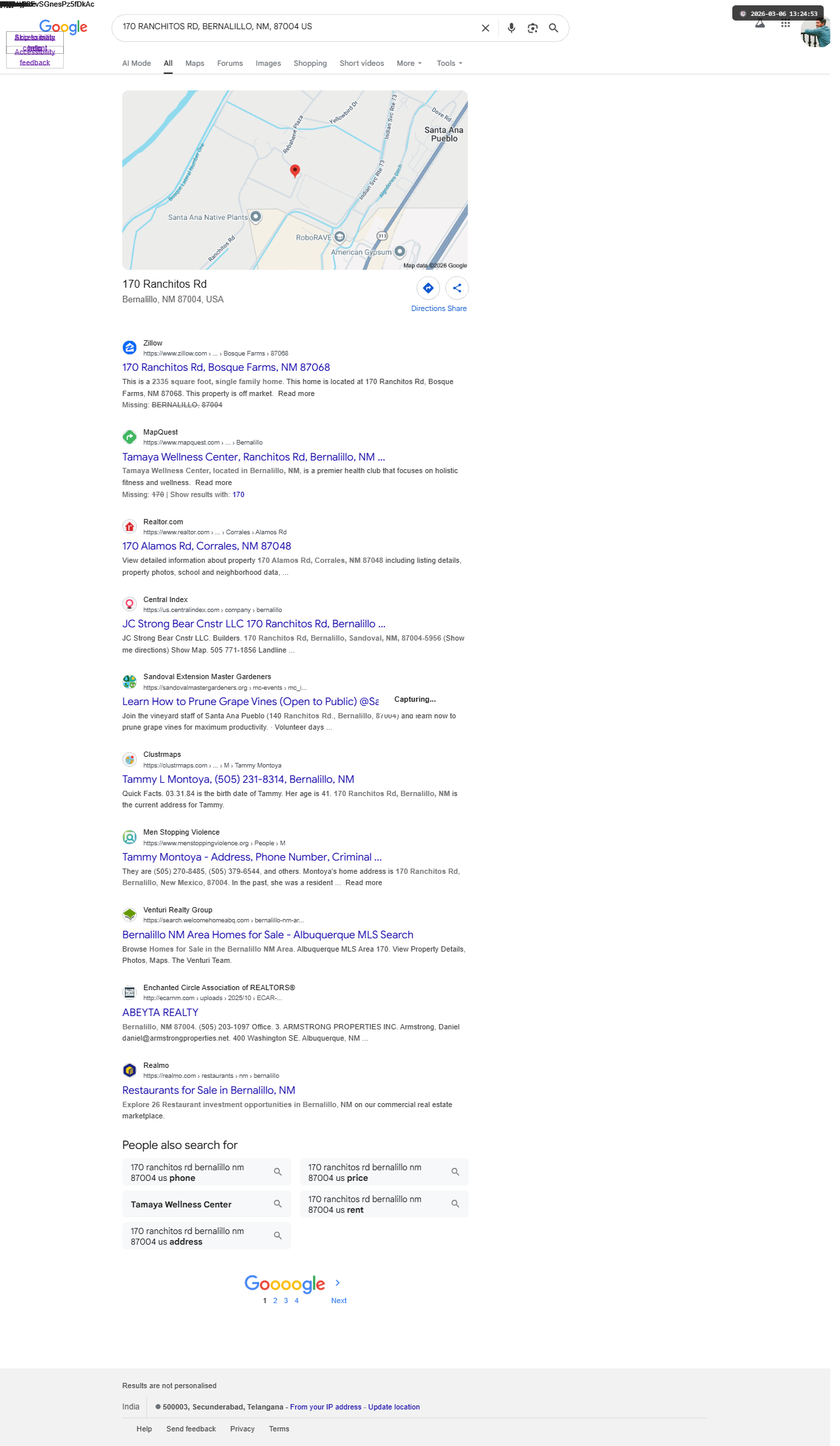Click the Share icon button

click(x=457, y=288)
